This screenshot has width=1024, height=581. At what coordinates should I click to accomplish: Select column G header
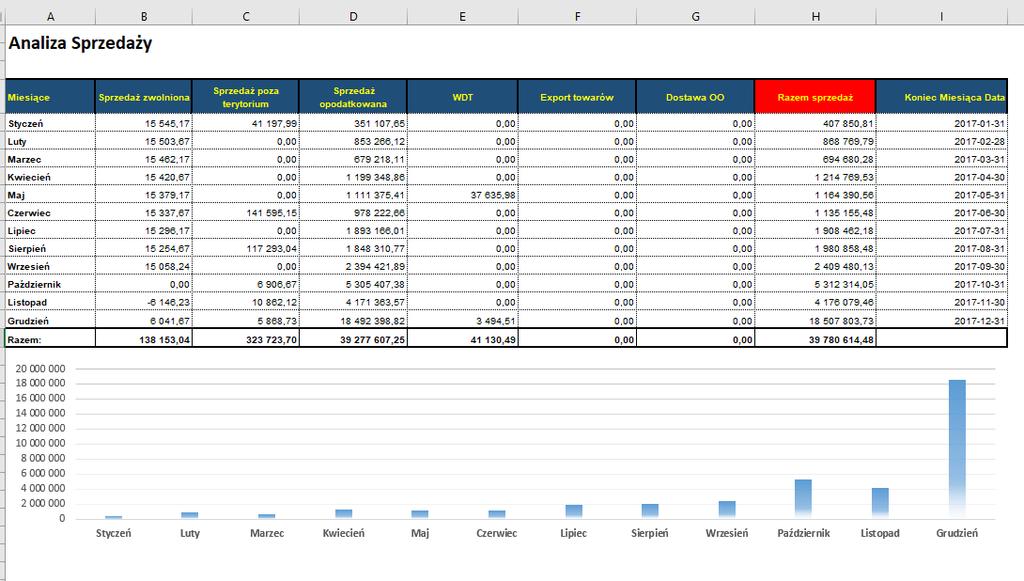[x=696, y=16]
